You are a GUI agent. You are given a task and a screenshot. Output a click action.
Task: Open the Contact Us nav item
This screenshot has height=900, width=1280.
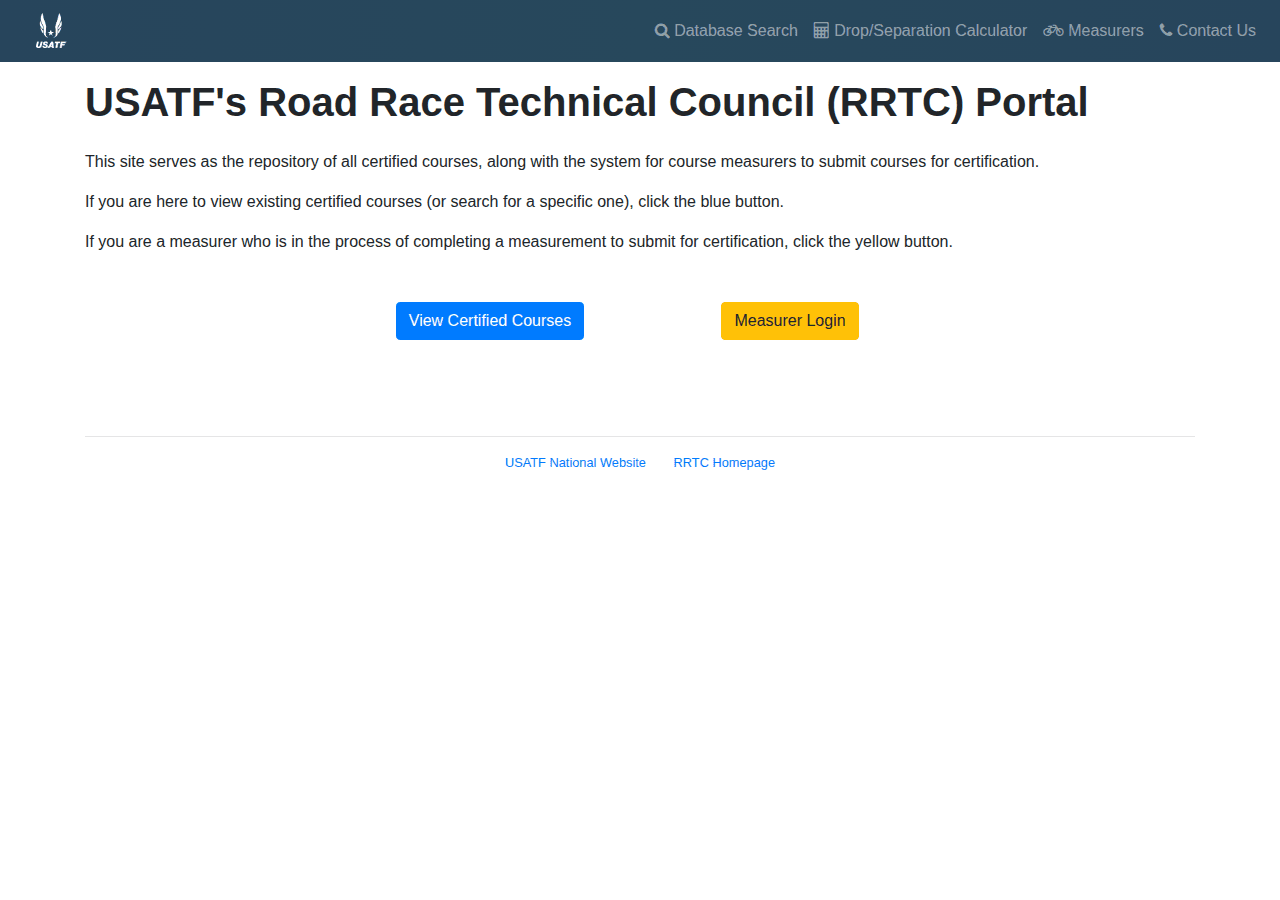tap(1208, 31)
